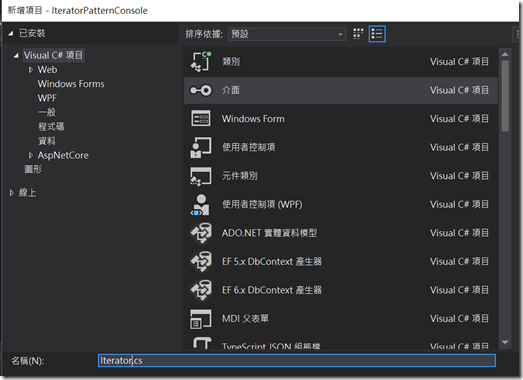The width and height of the screenshot is (523, 380).
Task: Click the 介面 template name text
Action: point(231,90)
